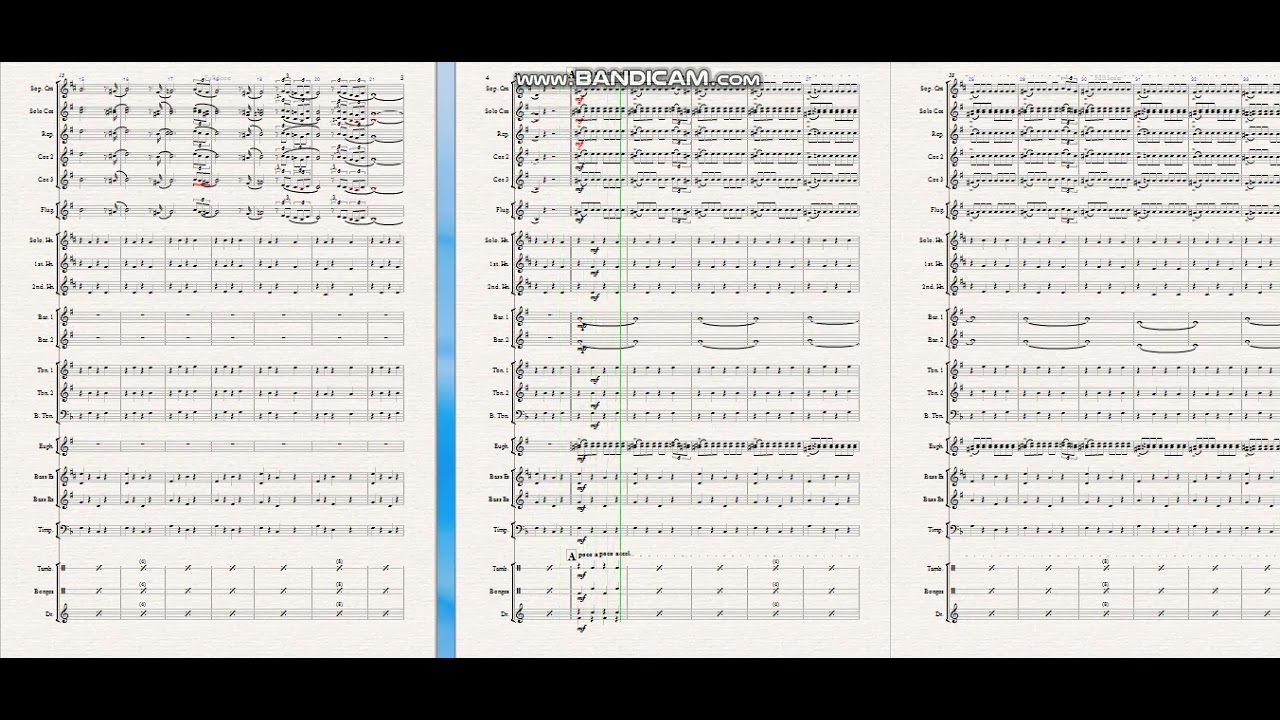The image size is (1280, 720).
Task: Select rehearsal mark A box
Action: coord(572,556)
